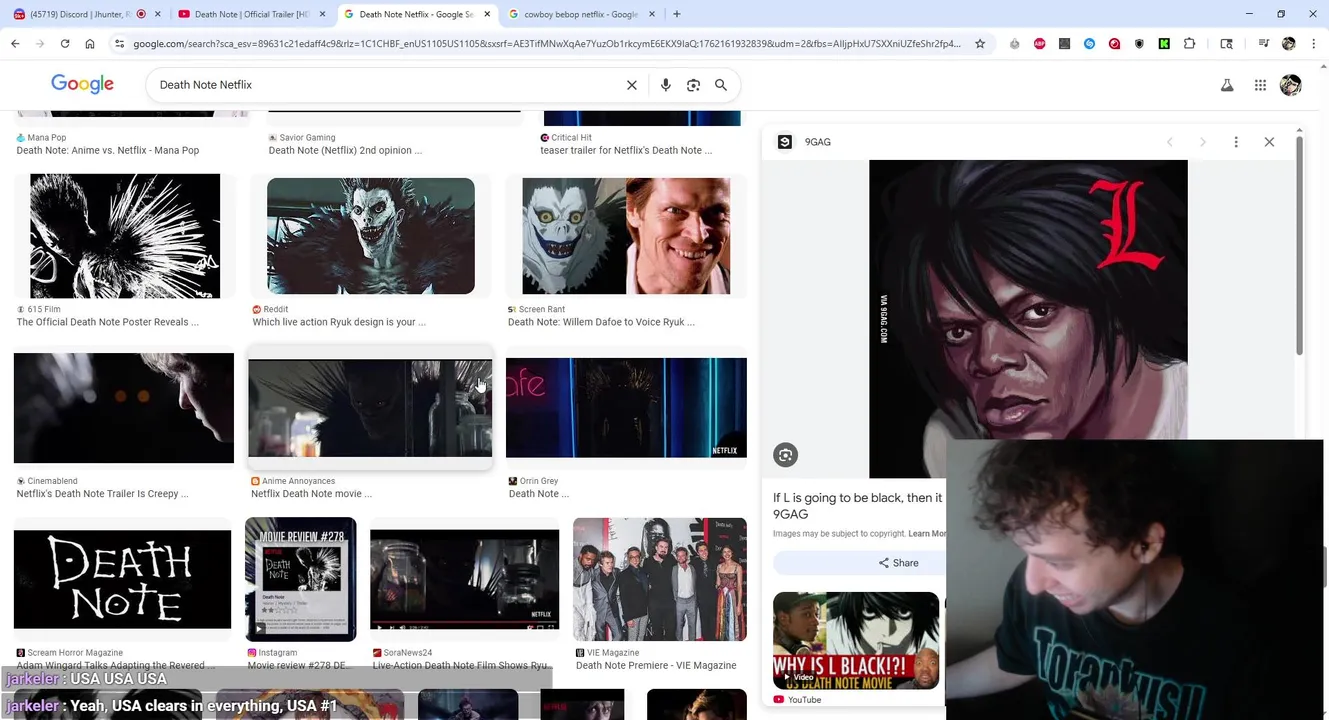Go to the Google logo homepage

pos(82,84)
